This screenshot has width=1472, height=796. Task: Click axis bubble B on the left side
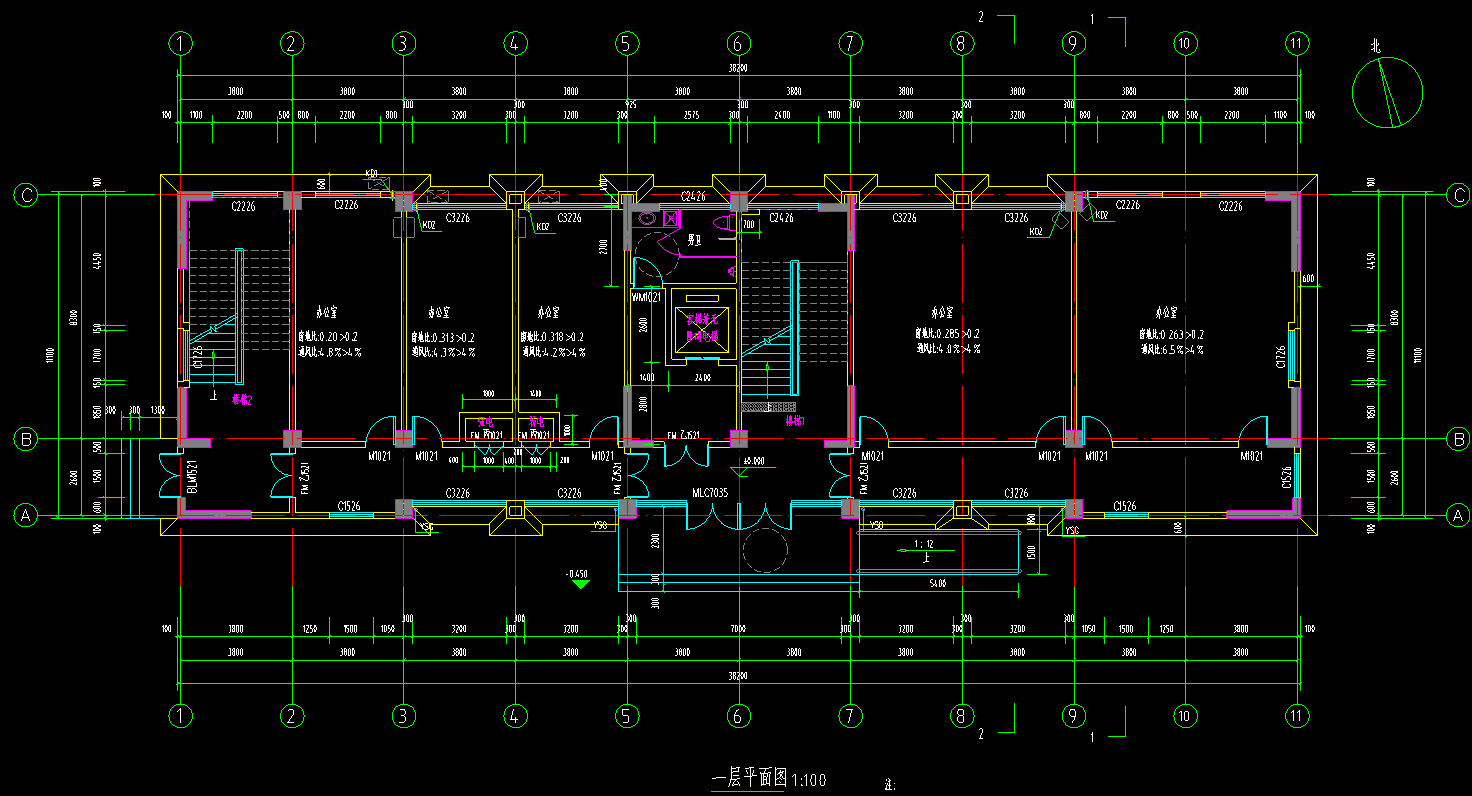point(26,438)
